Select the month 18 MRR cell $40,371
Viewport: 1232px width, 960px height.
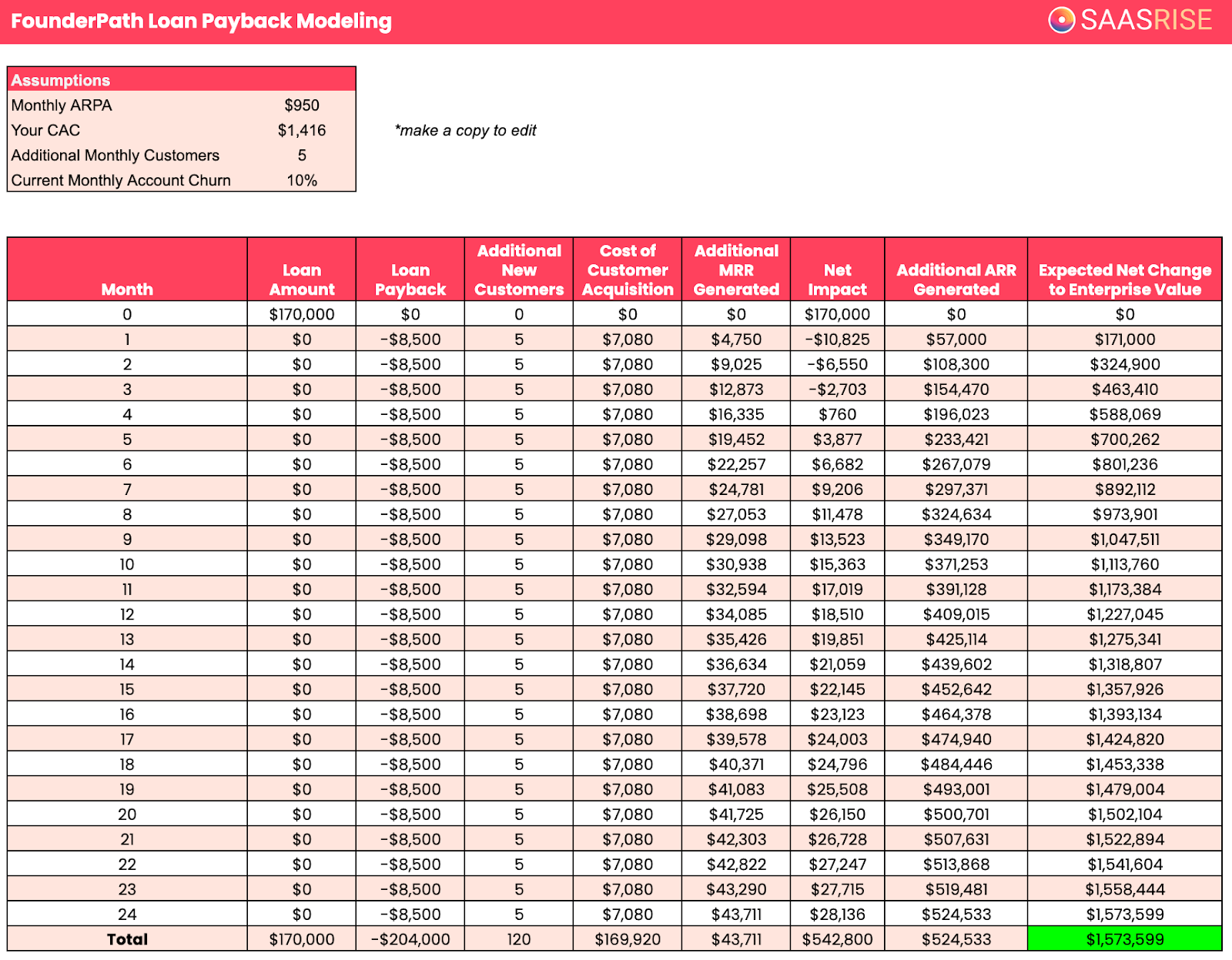(736, 764)
